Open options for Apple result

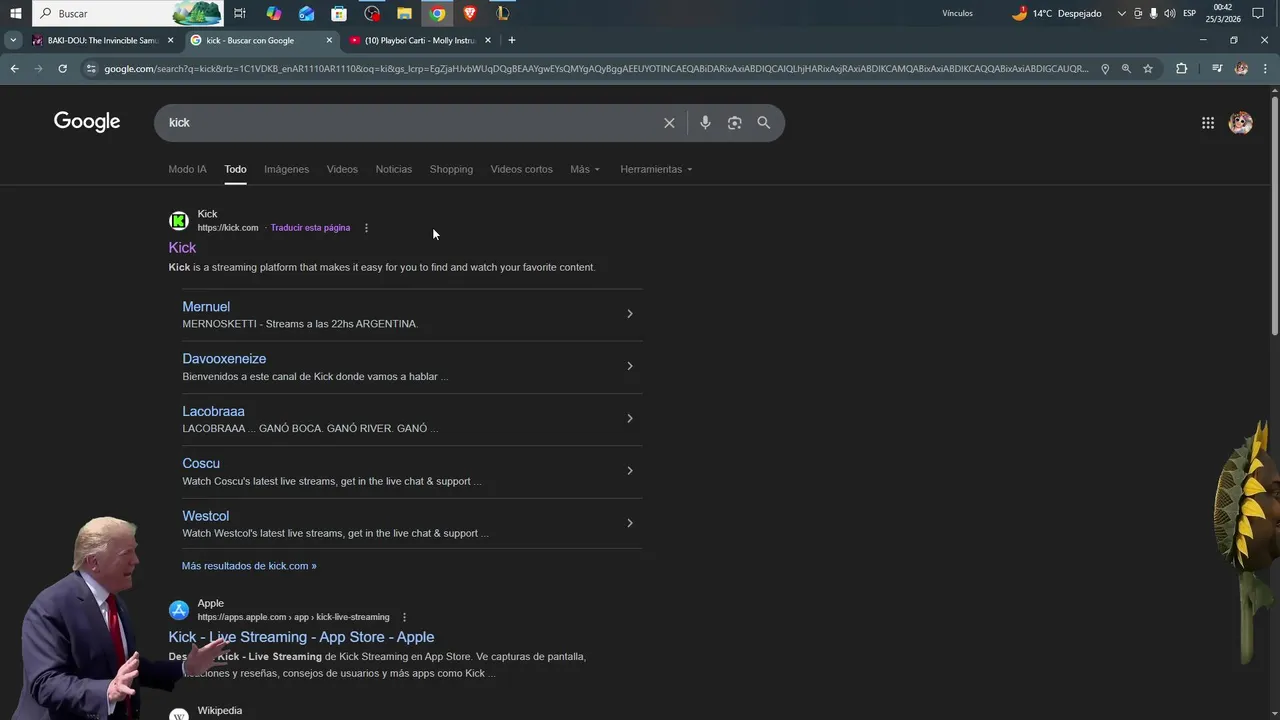[404, 617]
